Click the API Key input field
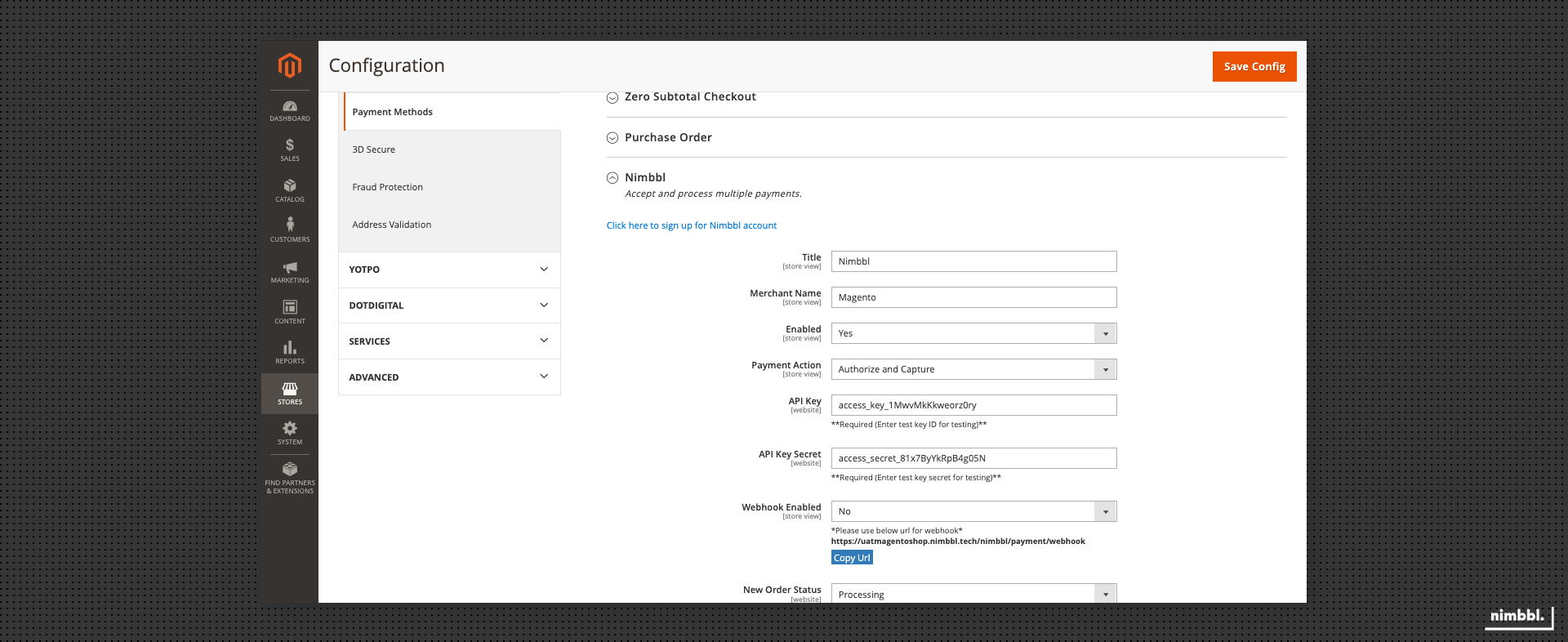The image size is (1568, 642). click(973, 405)
